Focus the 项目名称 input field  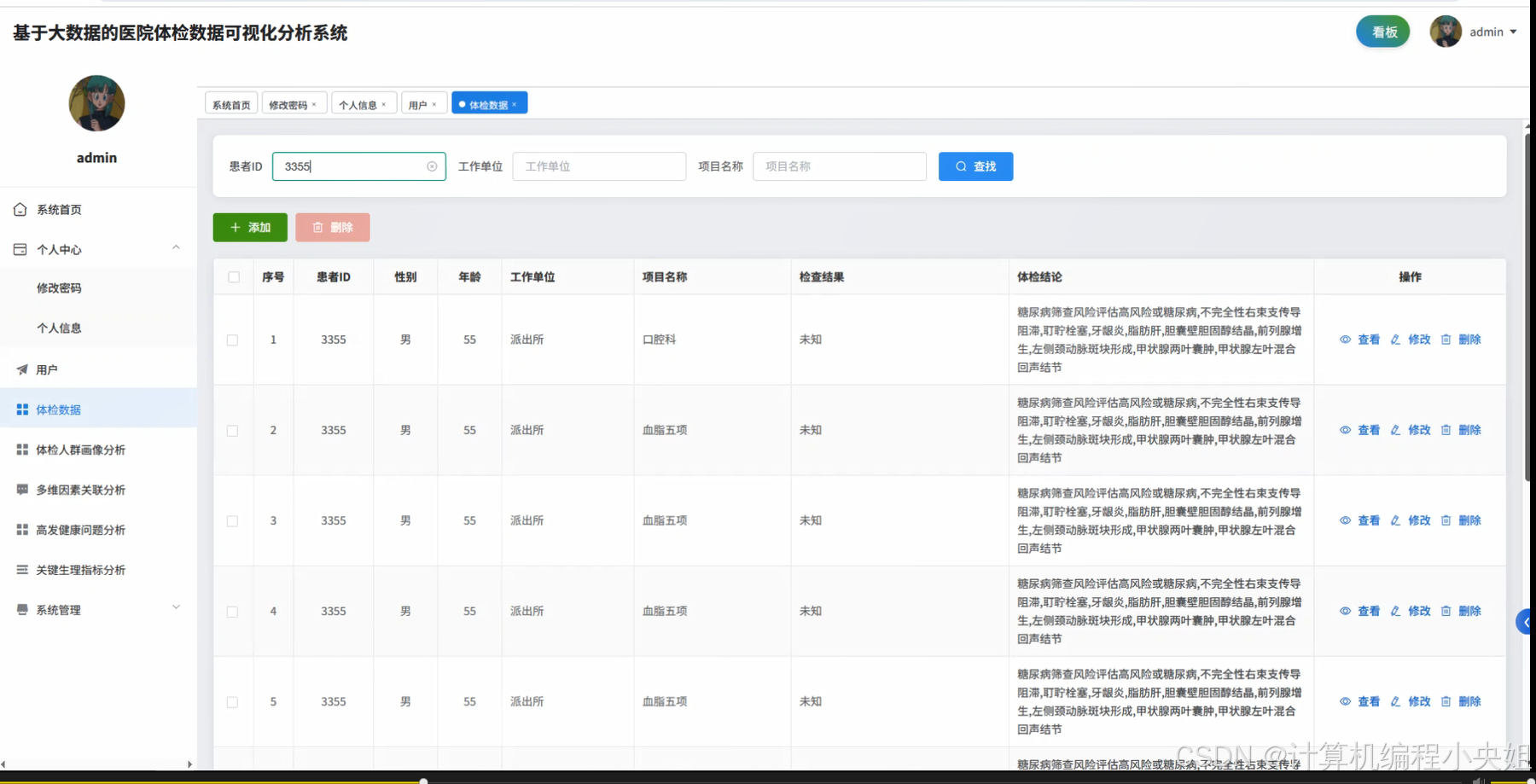(x=840, y=166)
